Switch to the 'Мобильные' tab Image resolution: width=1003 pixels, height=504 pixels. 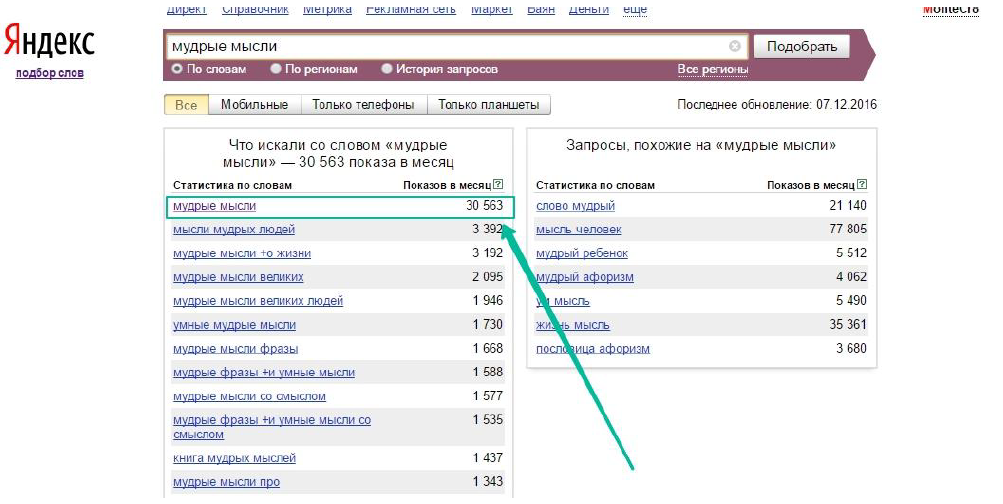tap(254, 105)
